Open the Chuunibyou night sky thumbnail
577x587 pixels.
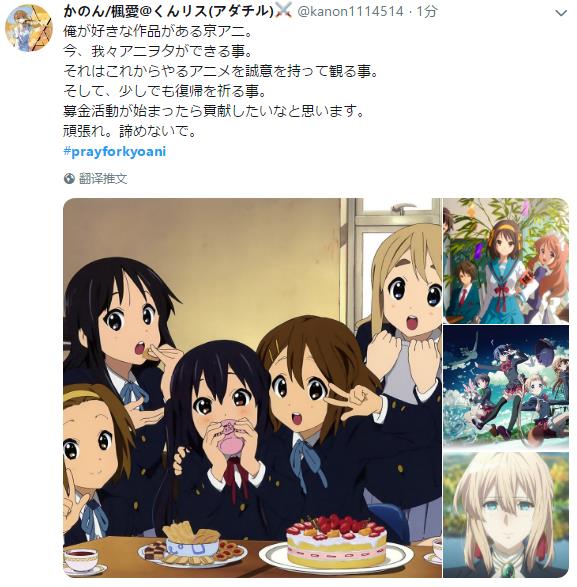(506, 387)
